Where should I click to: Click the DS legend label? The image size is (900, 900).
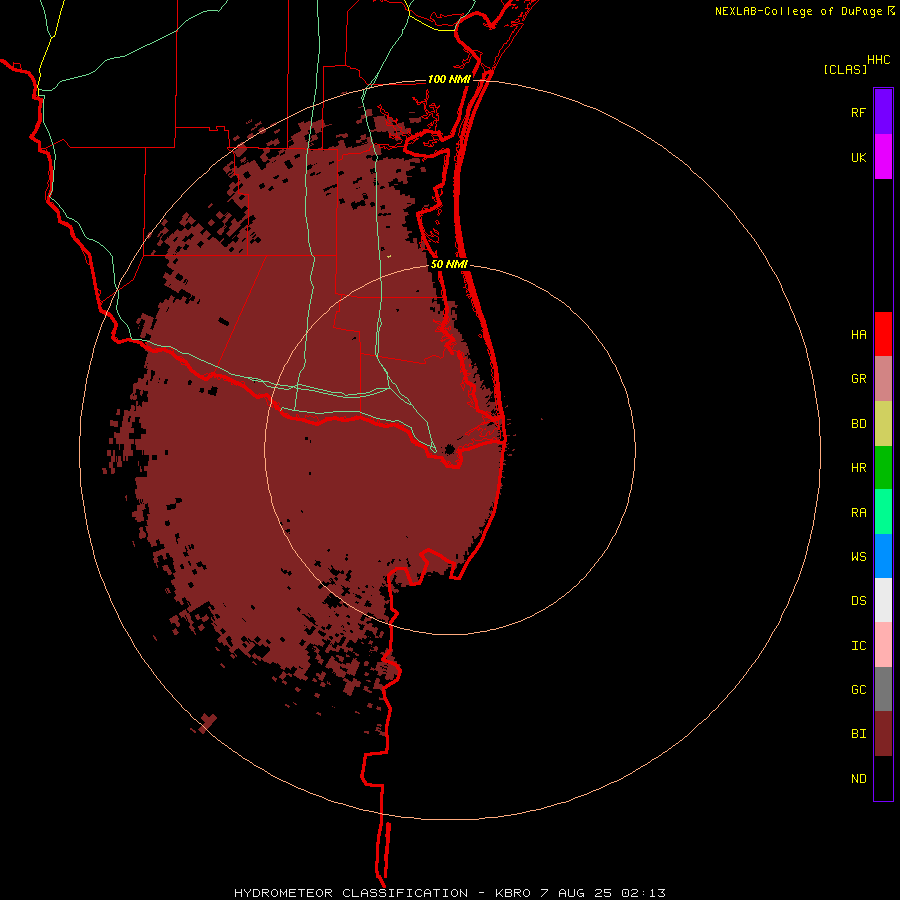click(x=858, y=601)
